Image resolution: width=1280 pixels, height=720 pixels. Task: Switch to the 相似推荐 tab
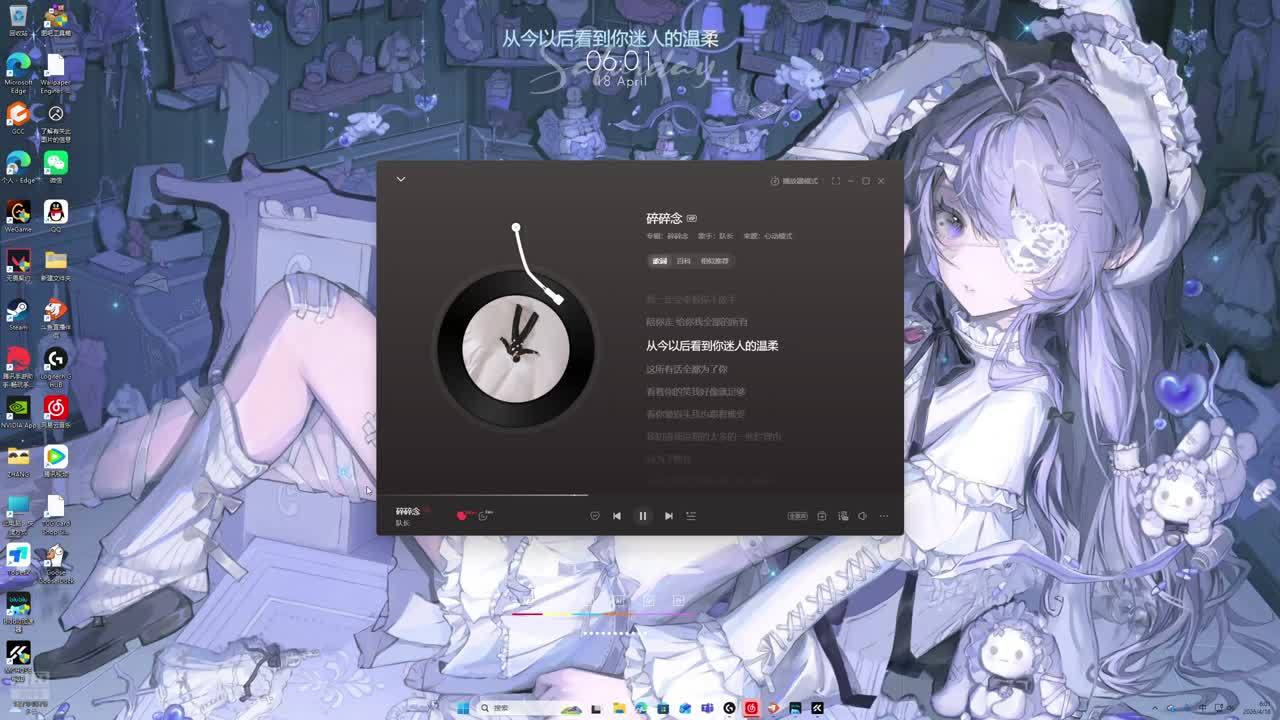714,261
